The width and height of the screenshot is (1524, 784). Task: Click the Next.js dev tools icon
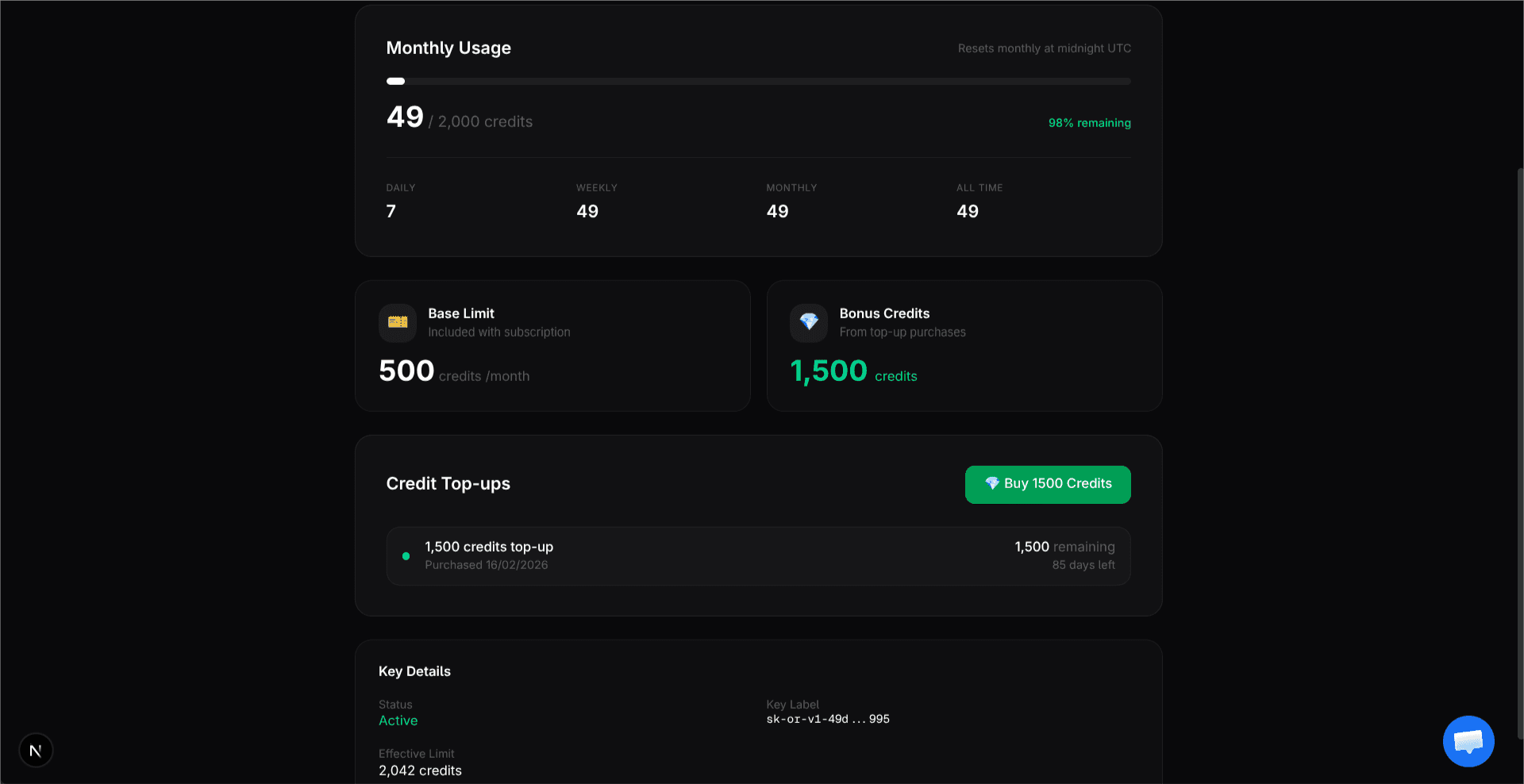[36, 750]
